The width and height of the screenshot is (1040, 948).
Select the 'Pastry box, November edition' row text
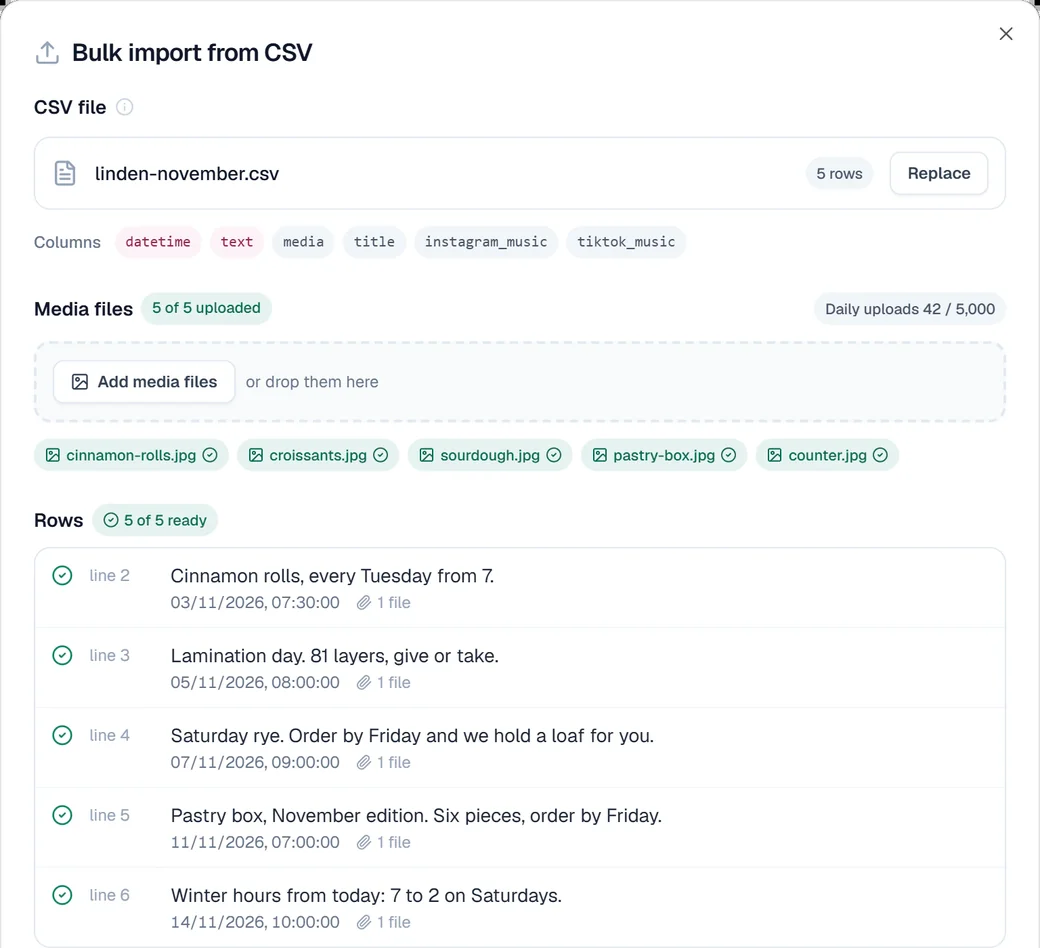(x=417, y=816)
